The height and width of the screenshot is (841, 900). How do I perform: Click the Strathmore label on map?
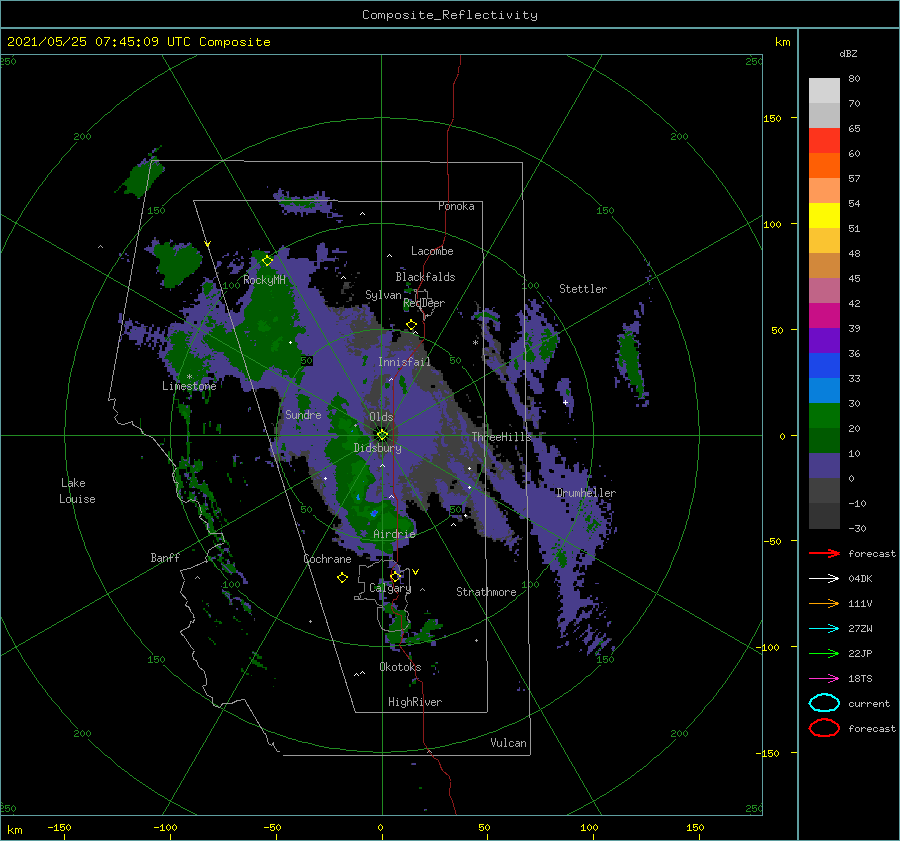[x=486, y=592]
